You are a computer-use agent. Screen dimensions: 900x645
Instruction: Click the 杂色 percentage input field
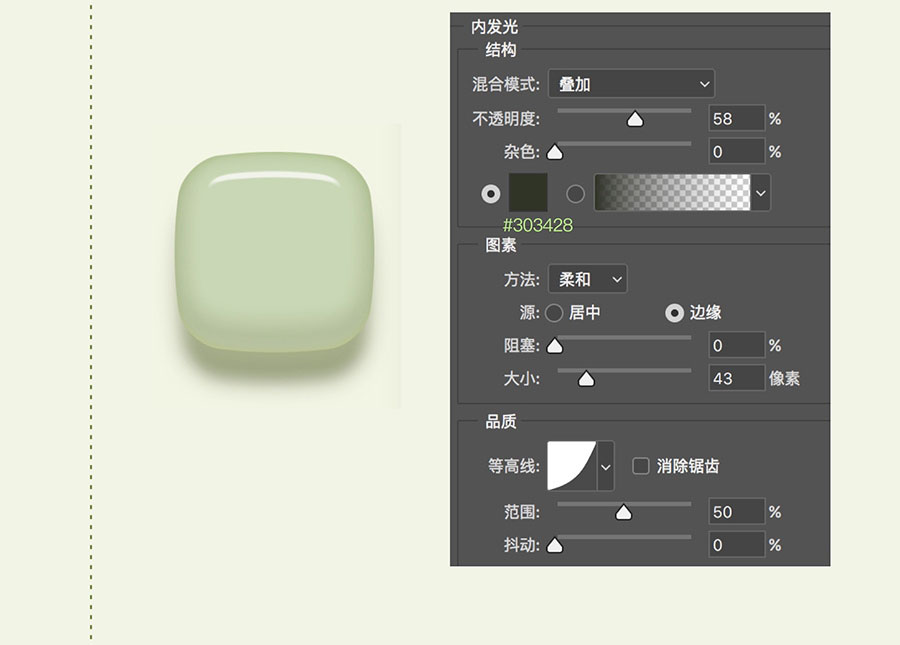736,152
